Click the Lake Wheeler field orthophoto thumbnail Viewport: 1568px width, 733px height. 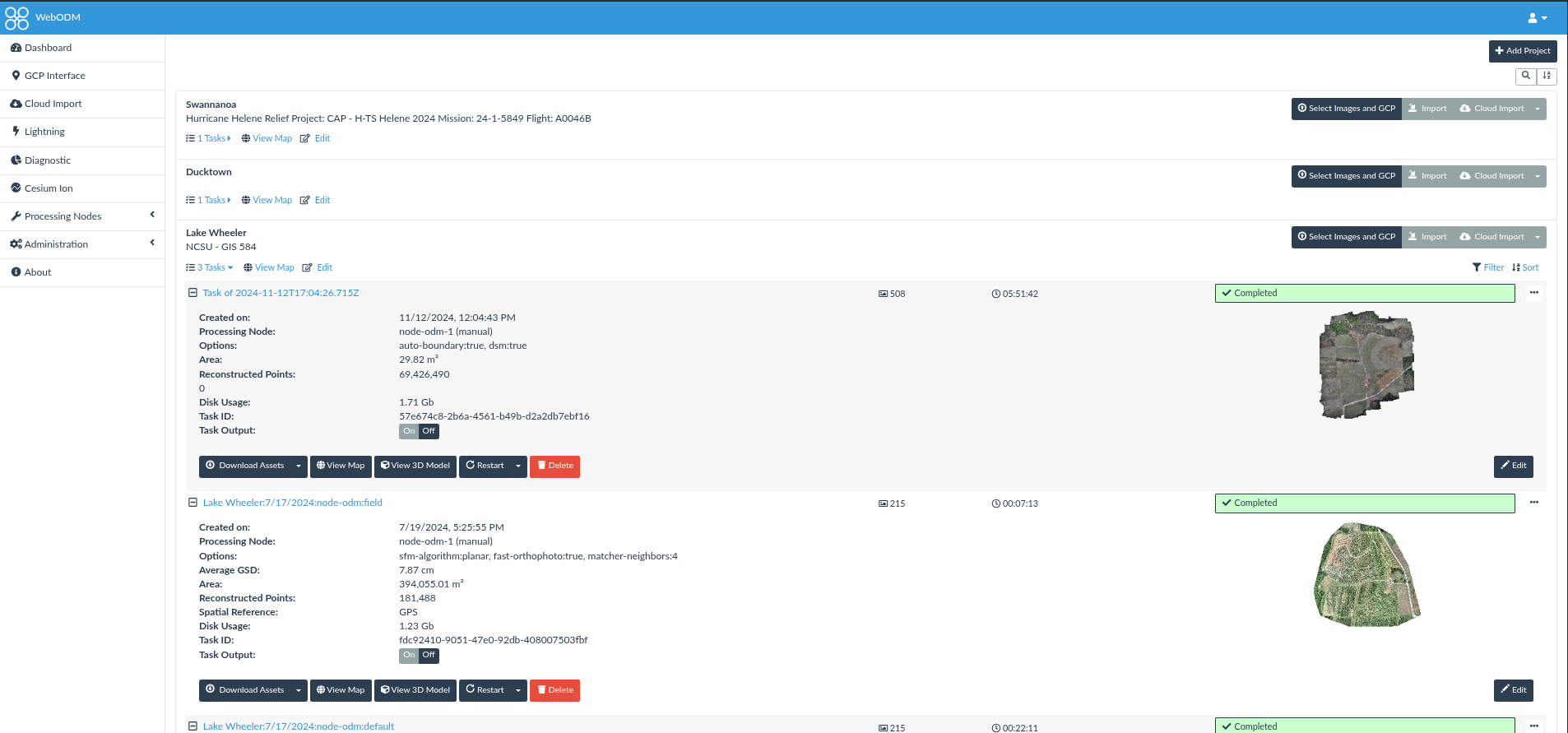coord(1366,575)
